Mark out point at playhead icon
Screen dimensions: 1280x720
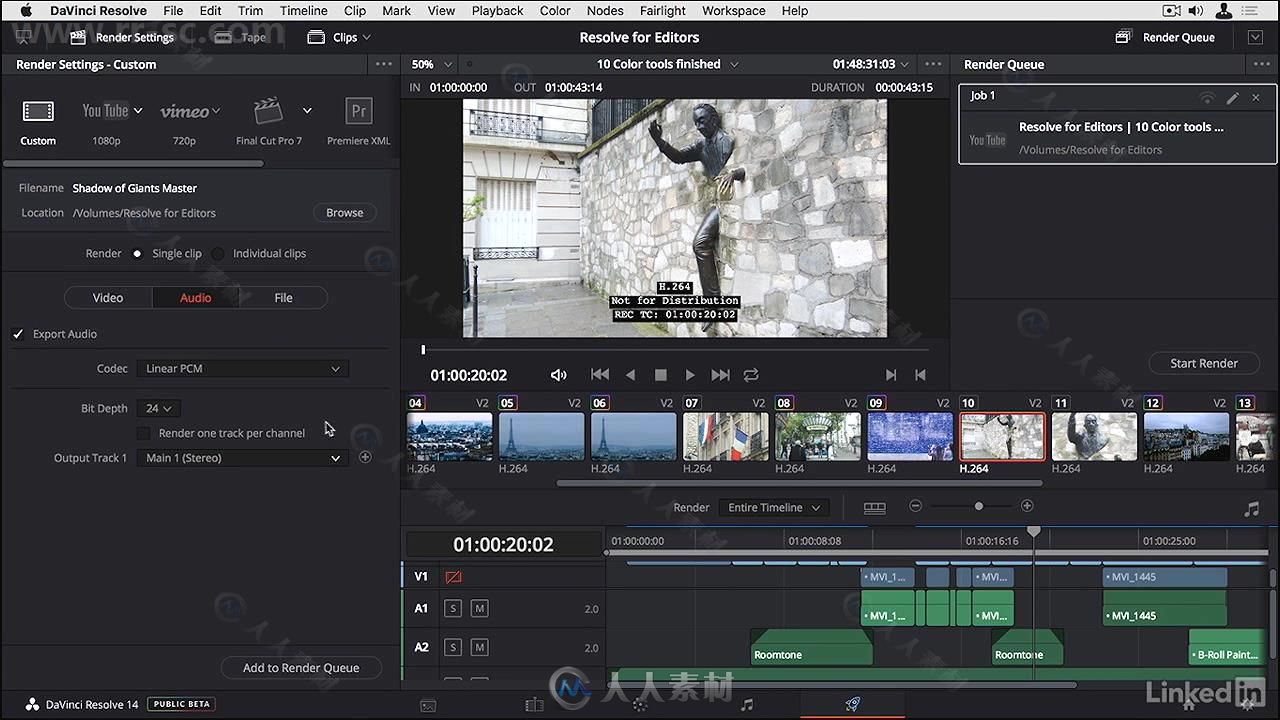tap(920, 375)
